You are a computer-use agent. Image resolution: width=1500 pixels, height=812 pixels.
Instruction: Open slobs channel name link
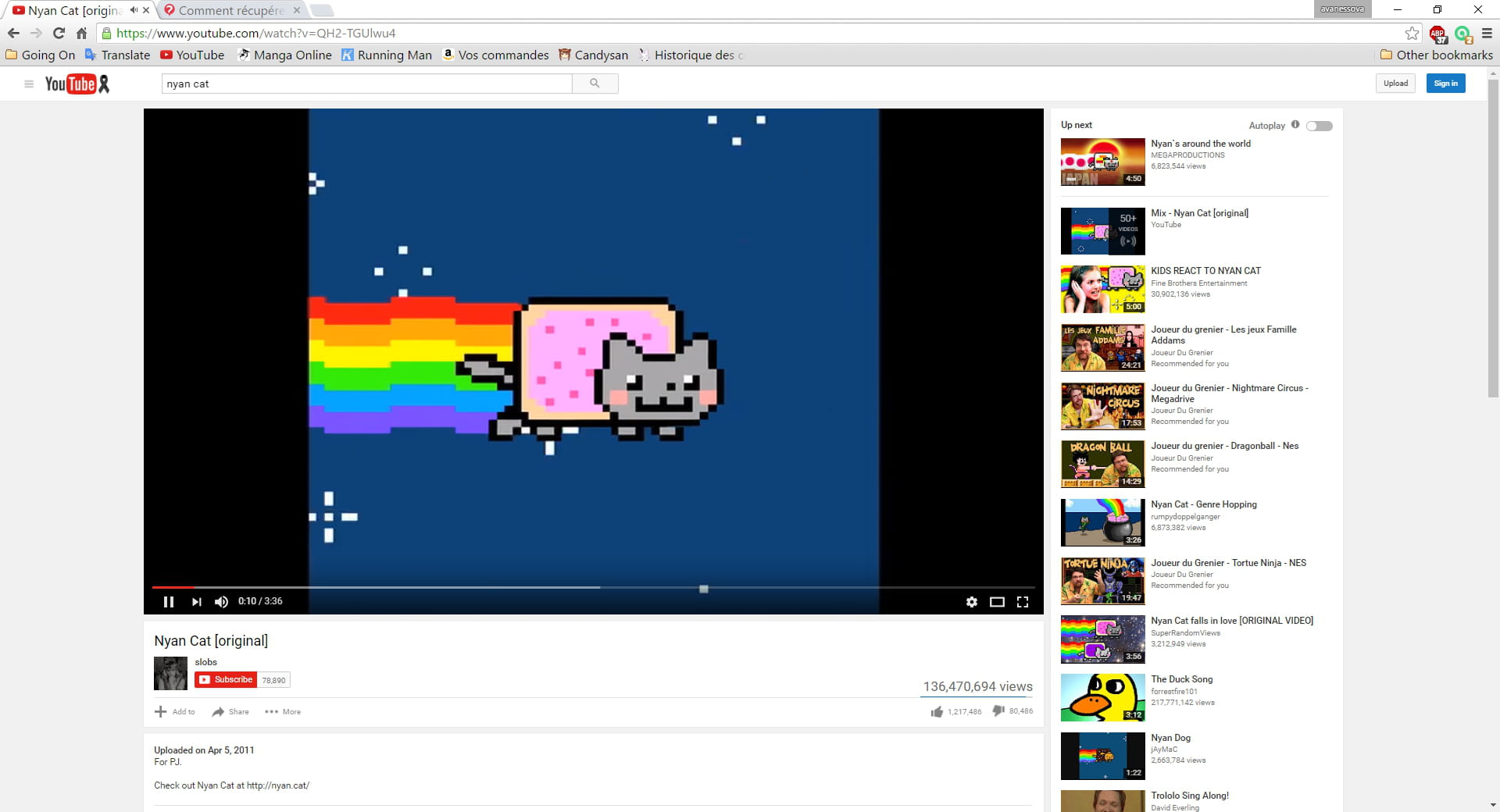(206, 662)
